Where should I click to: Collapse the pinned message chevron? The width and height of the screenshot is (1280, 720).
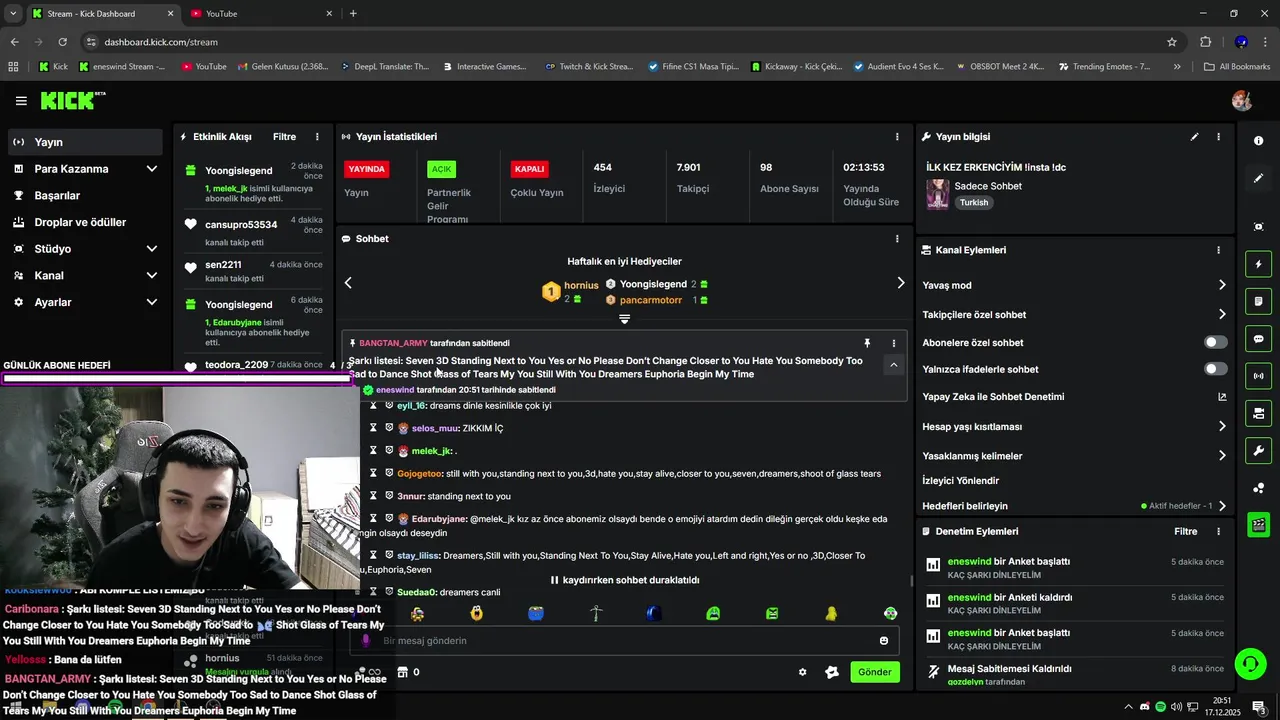[893, 365]
